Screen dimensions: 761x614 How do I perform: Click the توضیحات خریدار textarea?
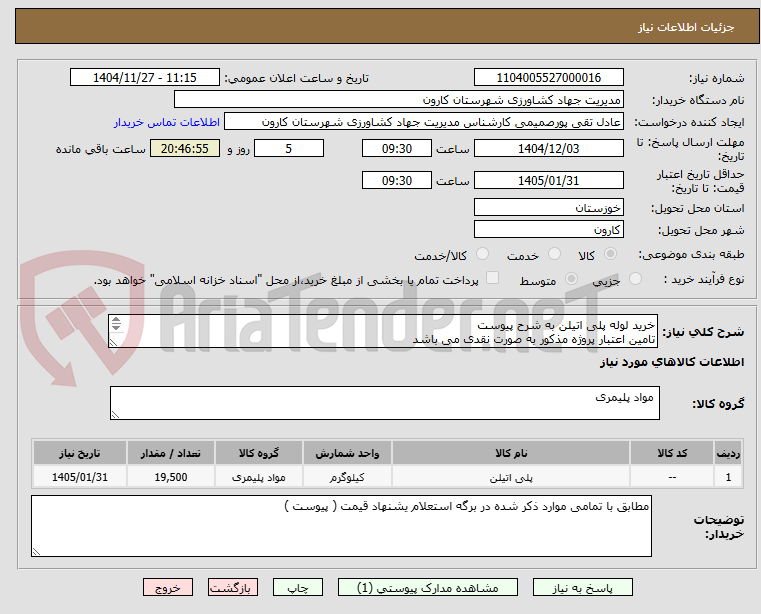click(341, 526)
